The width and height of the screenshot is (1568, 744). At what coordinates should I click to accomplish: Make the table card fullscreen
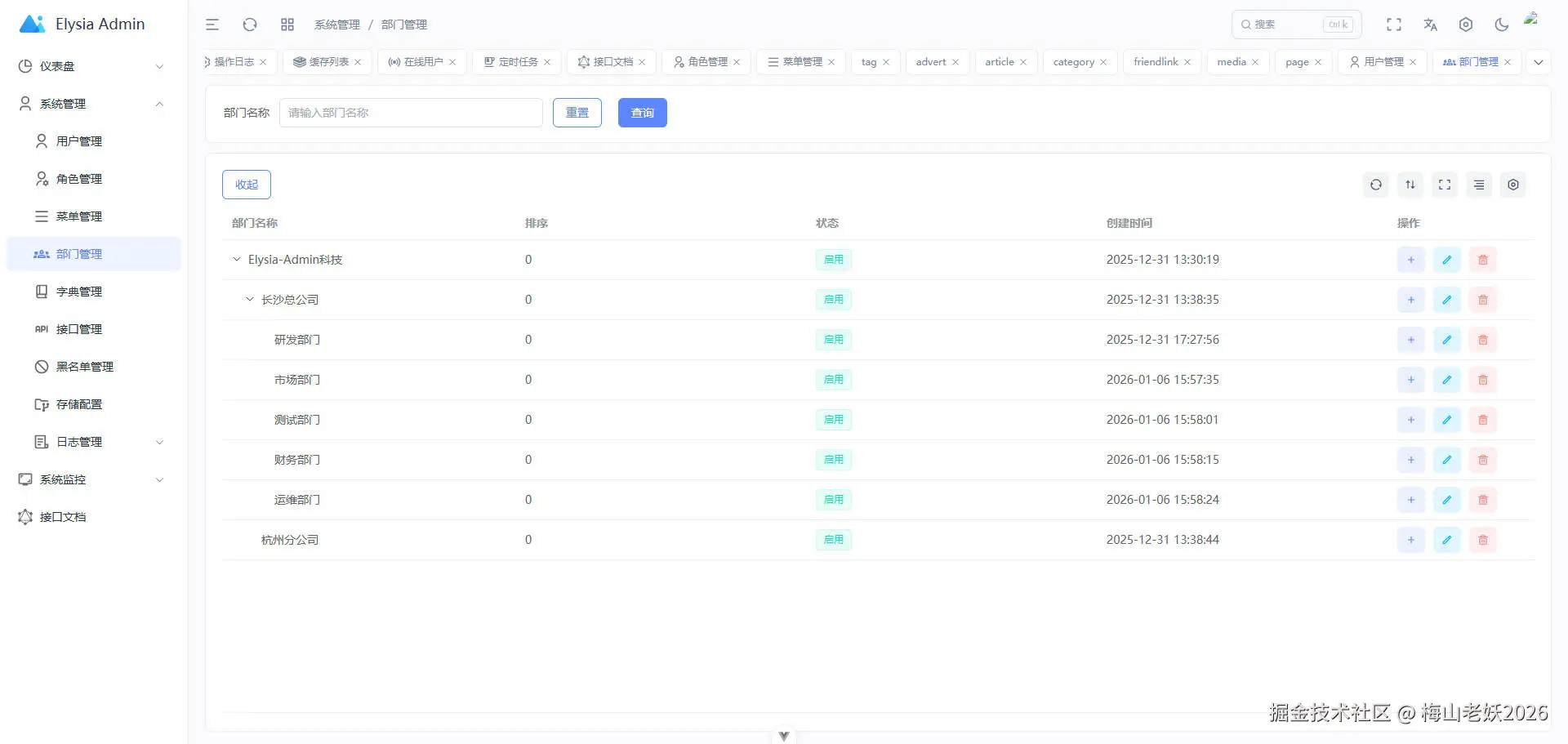click(x=1445, y=185)
